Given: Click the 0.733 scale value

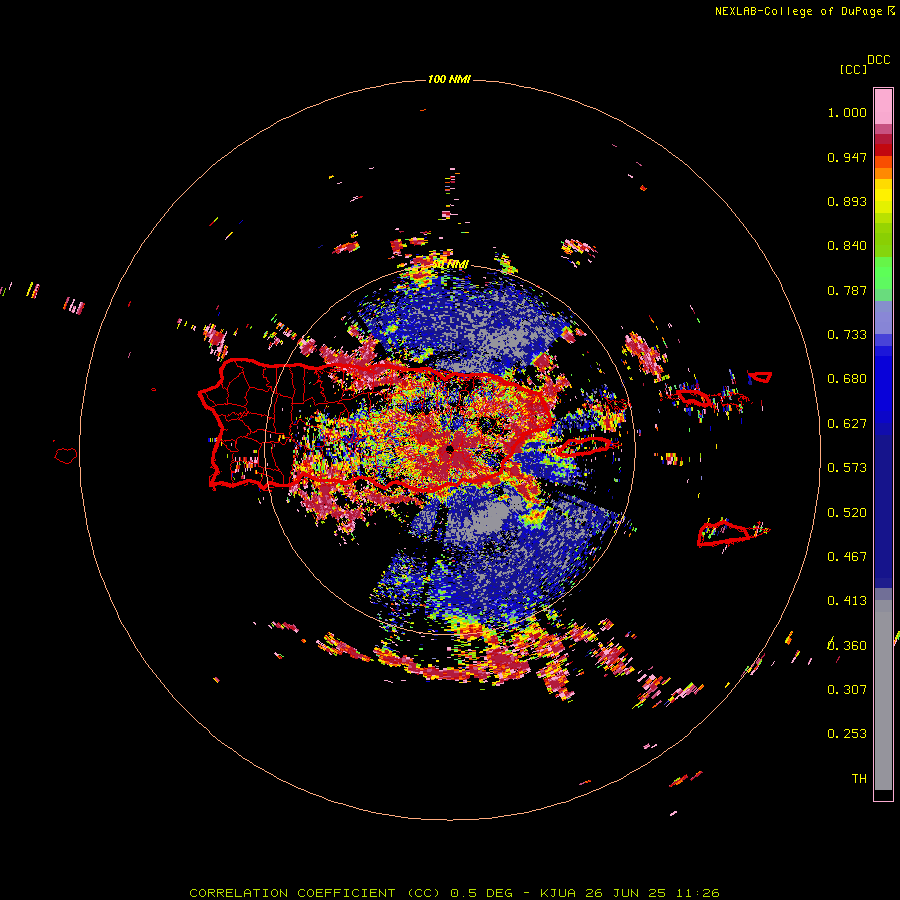Looking at the screenshot, I should (x=847, y=335).
